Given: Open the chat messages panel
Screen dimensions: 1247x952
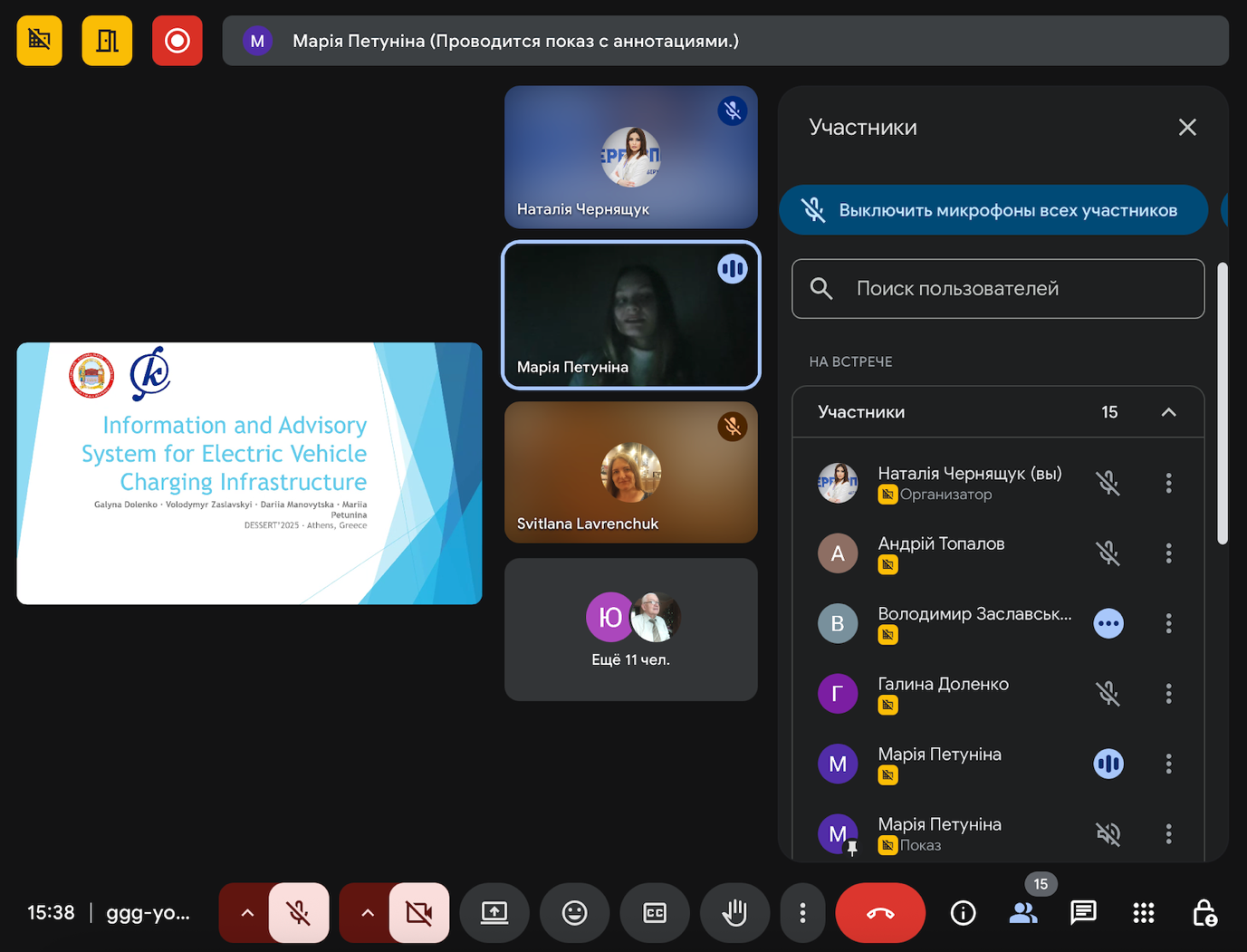Looking at the screenshot, I should pyautogui.click(x=1083, y=912).
